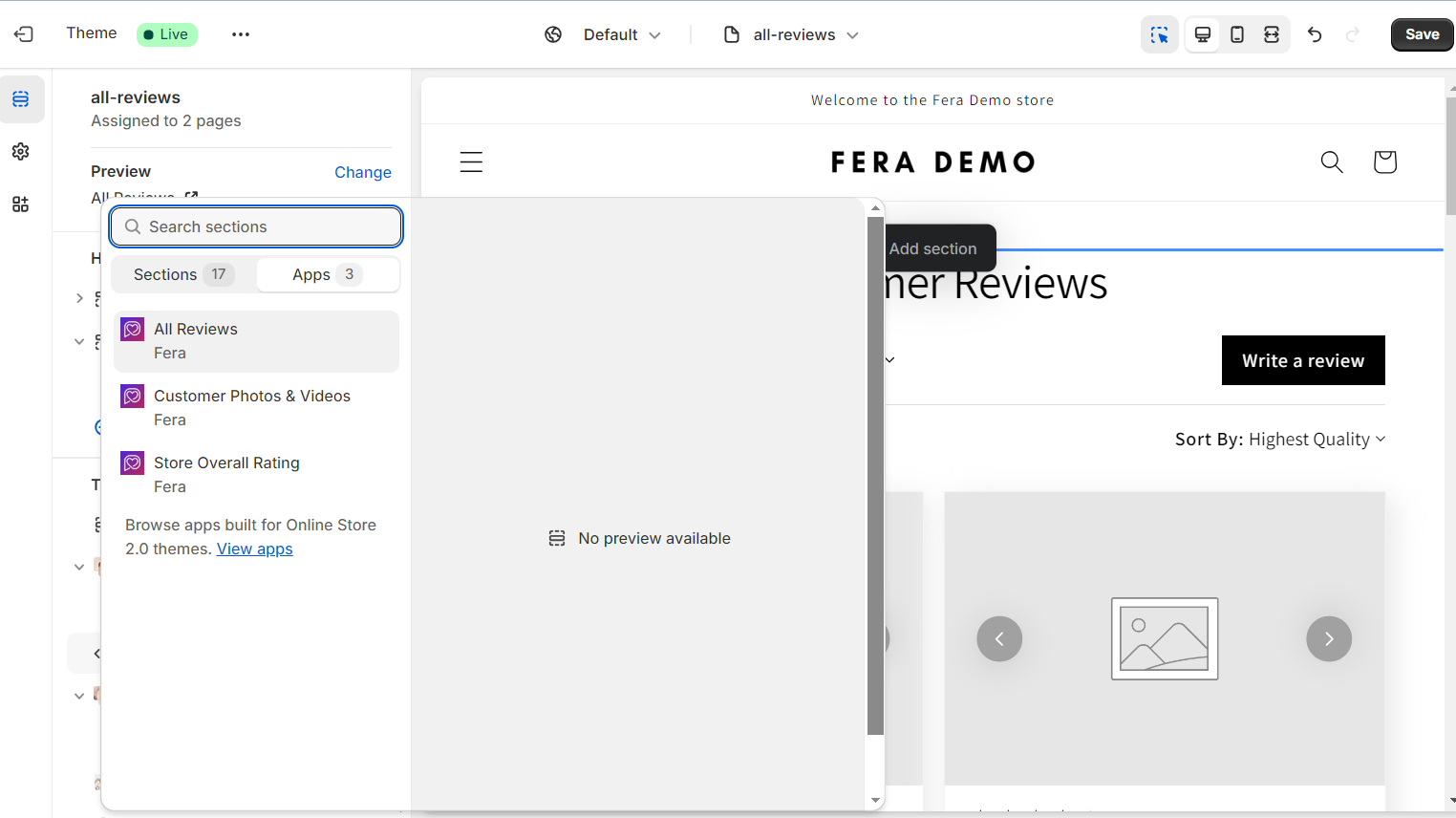Click the 'No preview available' text
This screenshot has width=1456, height=818.
(x=654, y=539)
